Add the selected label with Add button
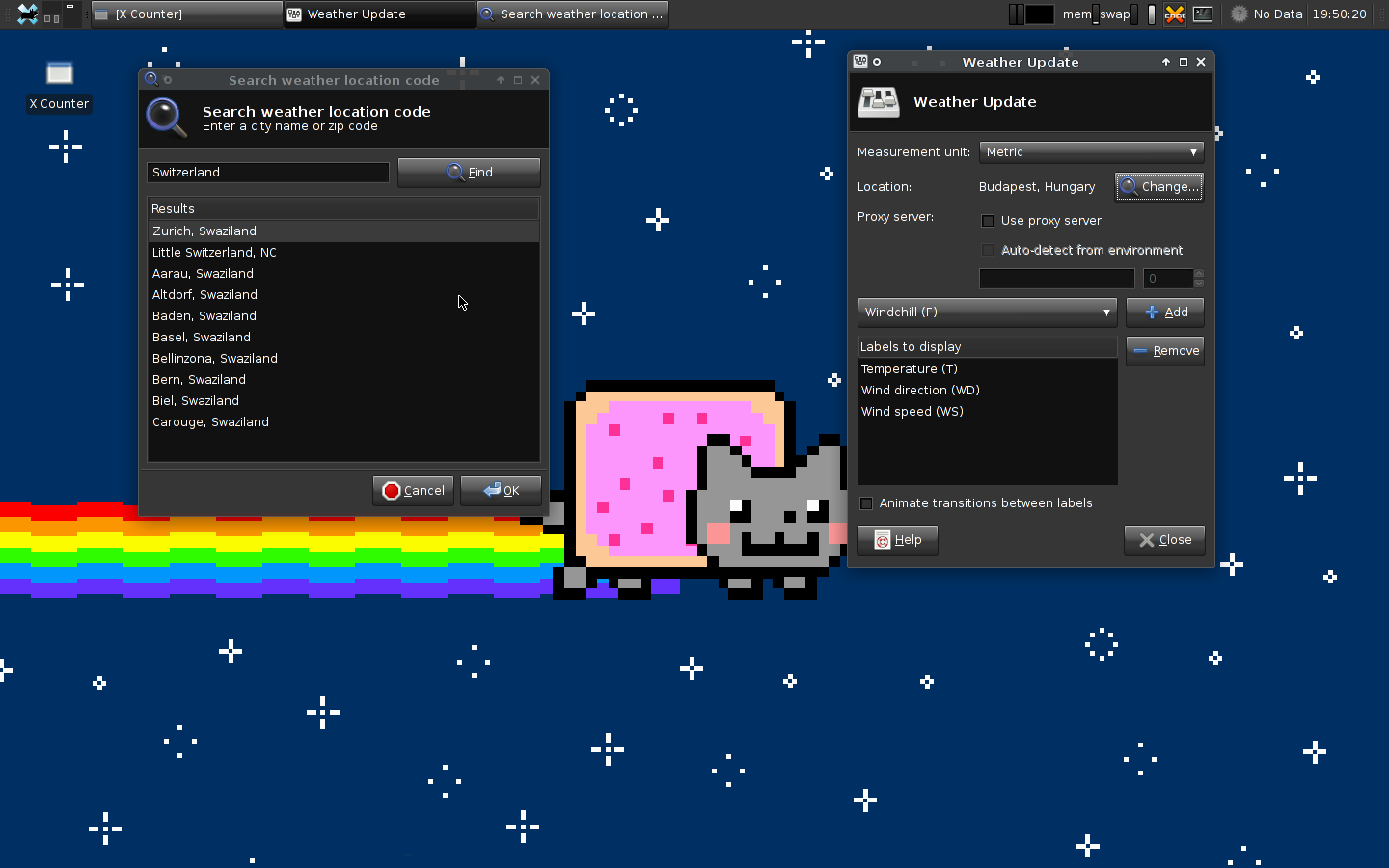This screenshot has width=1389, height=868. click(x=1165, y=312)
